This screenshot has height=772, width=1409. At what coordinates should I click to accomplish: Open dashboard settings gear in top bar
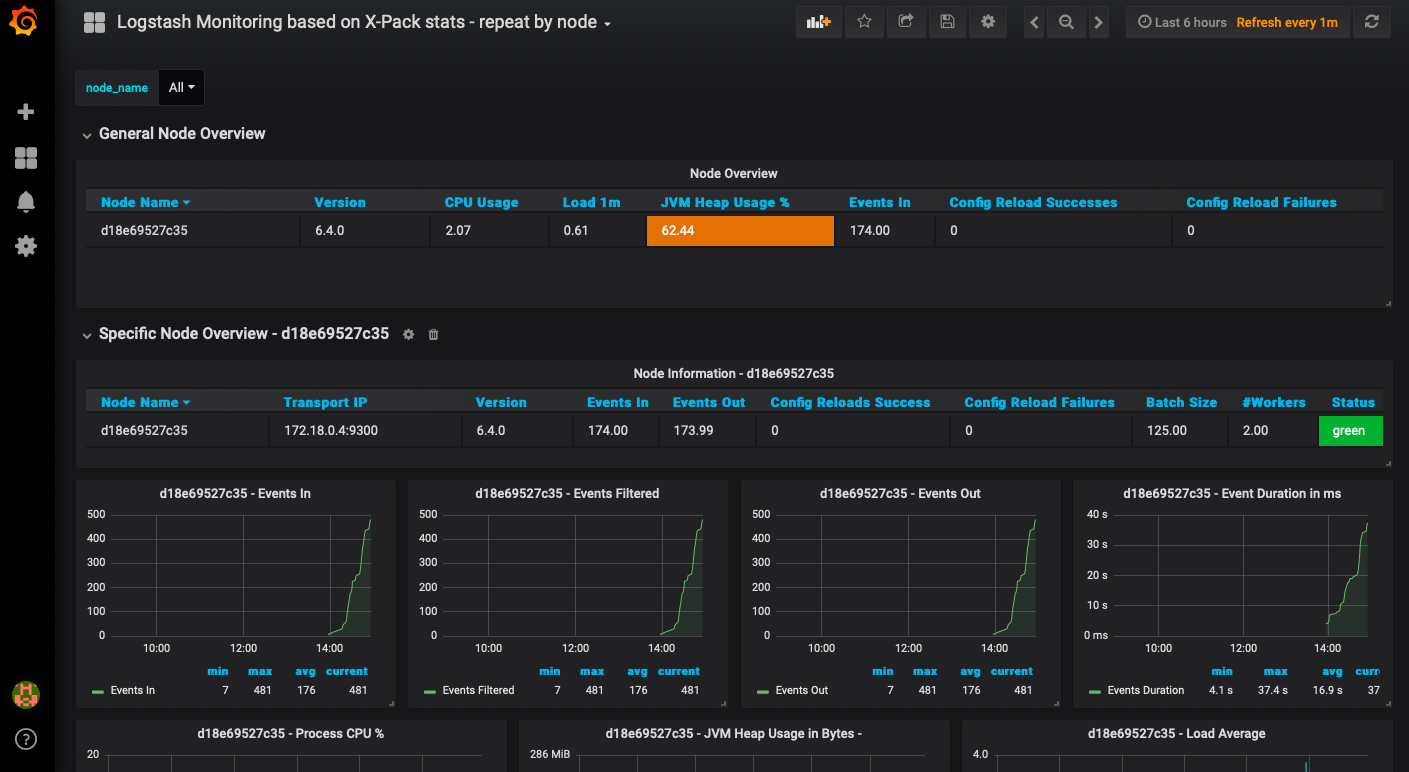coord(988,22)
